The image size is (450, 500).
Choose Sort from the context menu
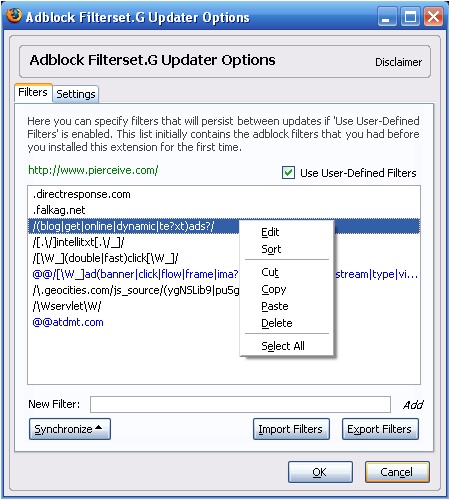point(271,249)
